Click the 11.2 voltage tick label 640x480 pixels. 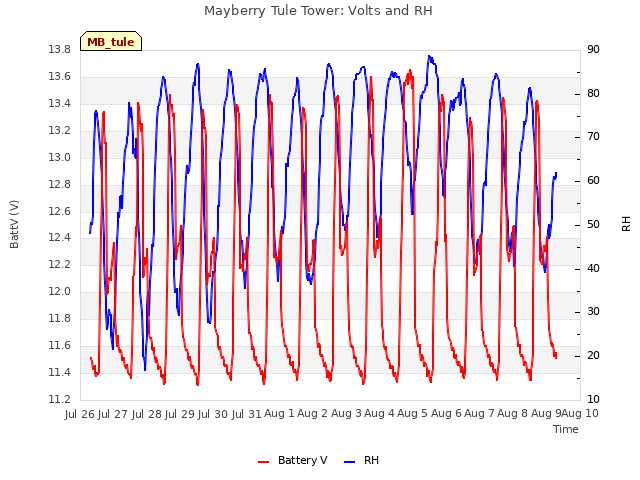[60, 400]
